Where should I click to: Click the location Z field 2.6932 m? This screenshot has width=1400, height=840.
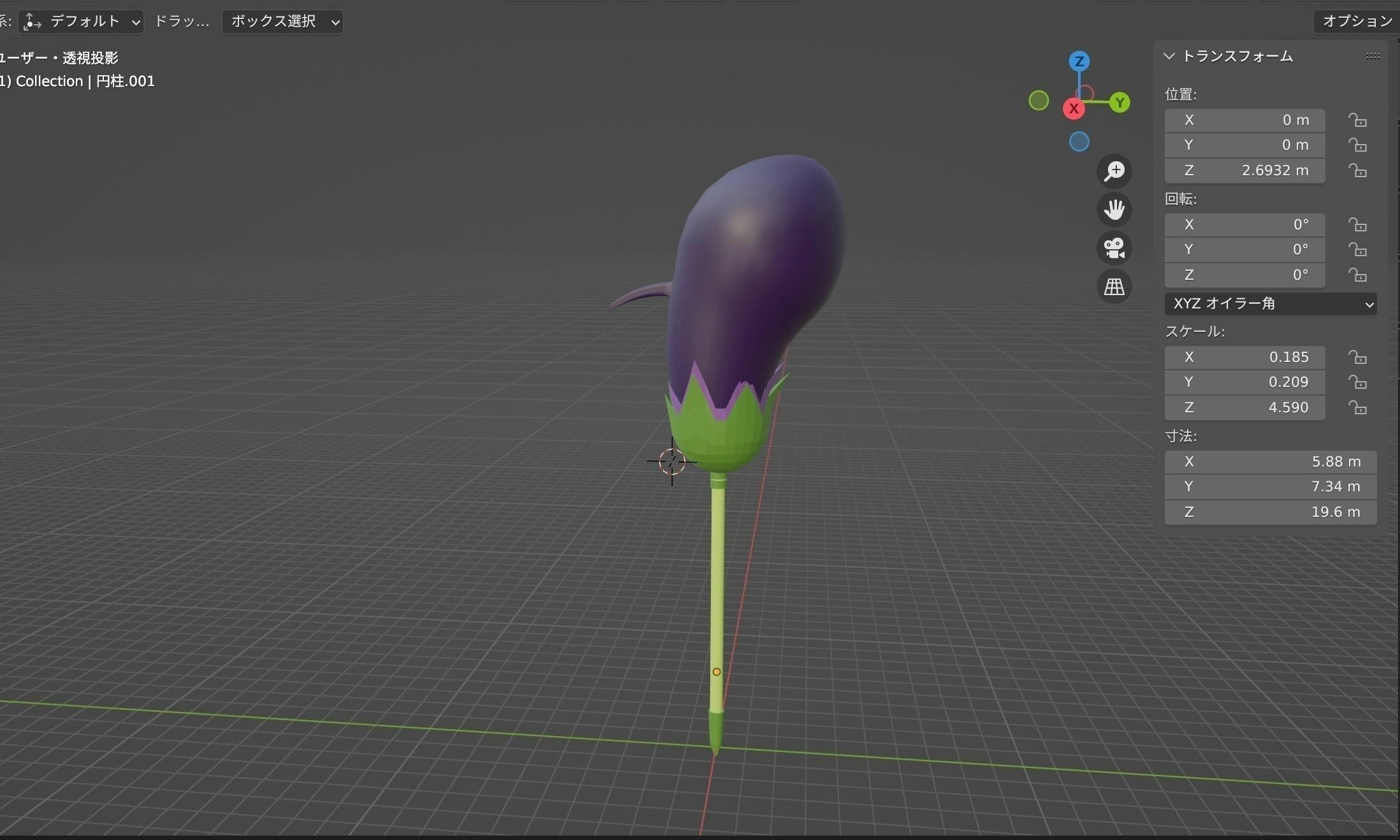point(1244,171)
